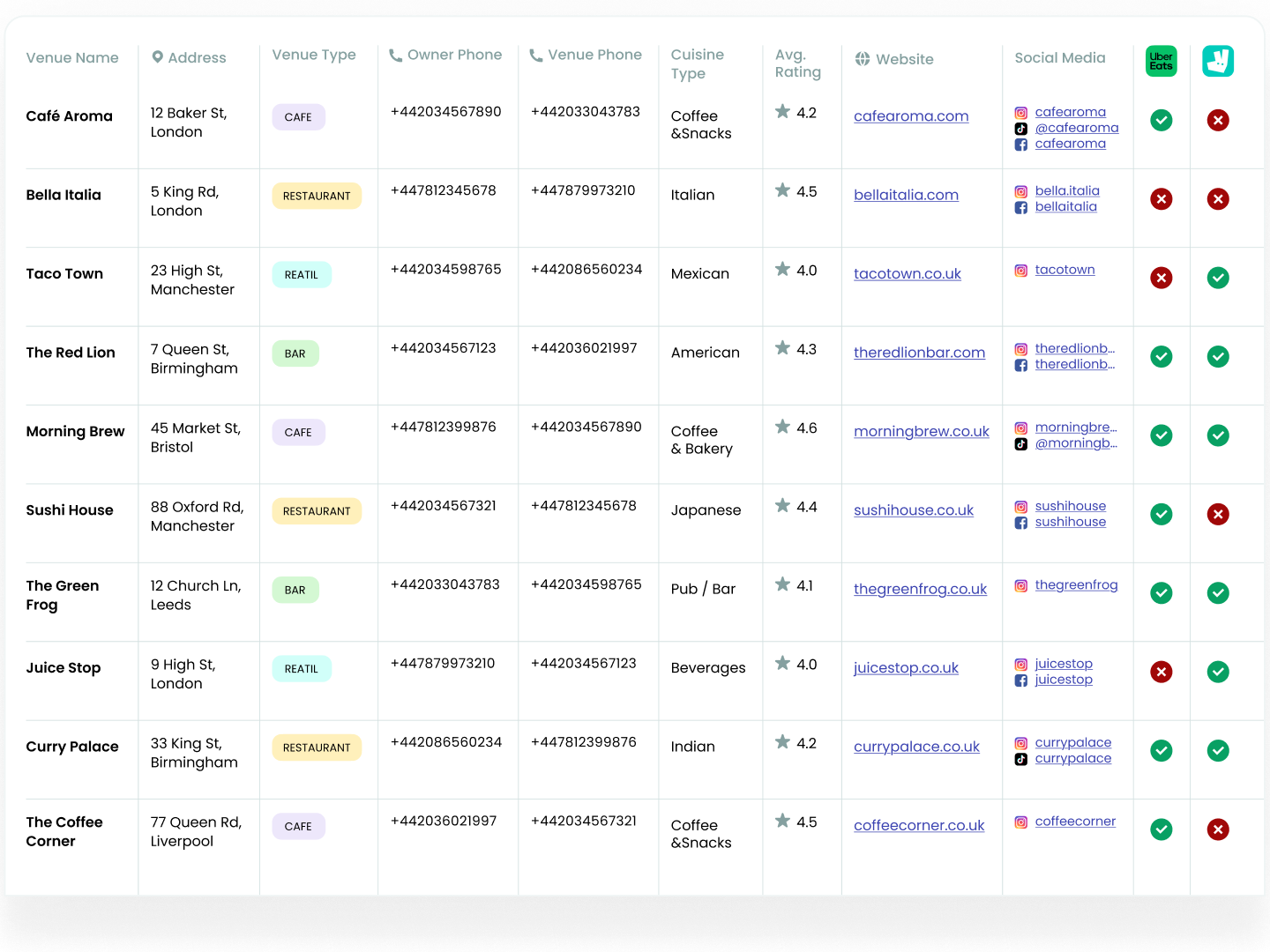Click the phone icon in Owner Phone header
Viewport: 1270px width, 952px height.
(394, 55)
